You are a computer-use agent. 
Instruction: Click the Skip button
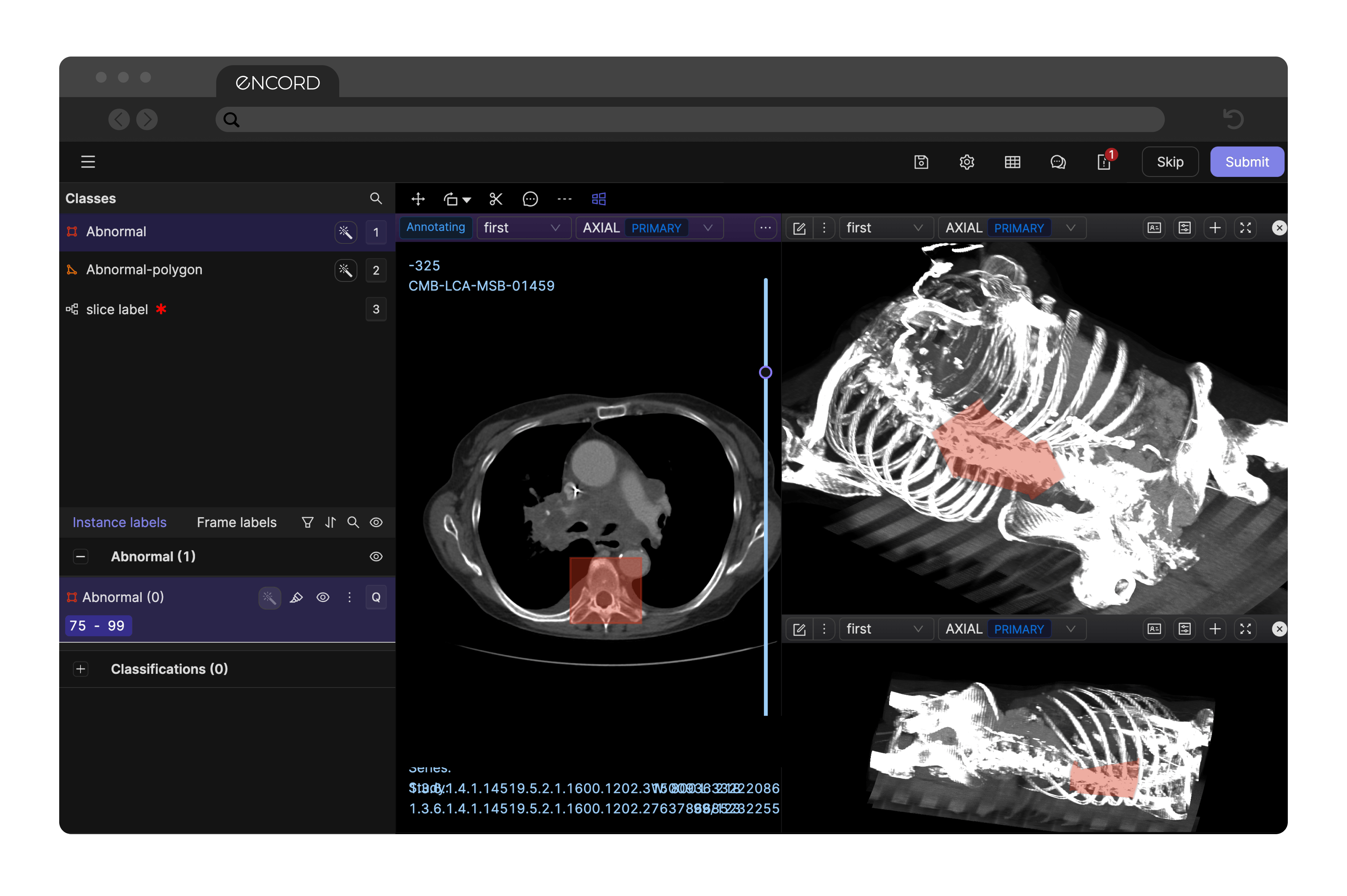tap(1169, 162)
